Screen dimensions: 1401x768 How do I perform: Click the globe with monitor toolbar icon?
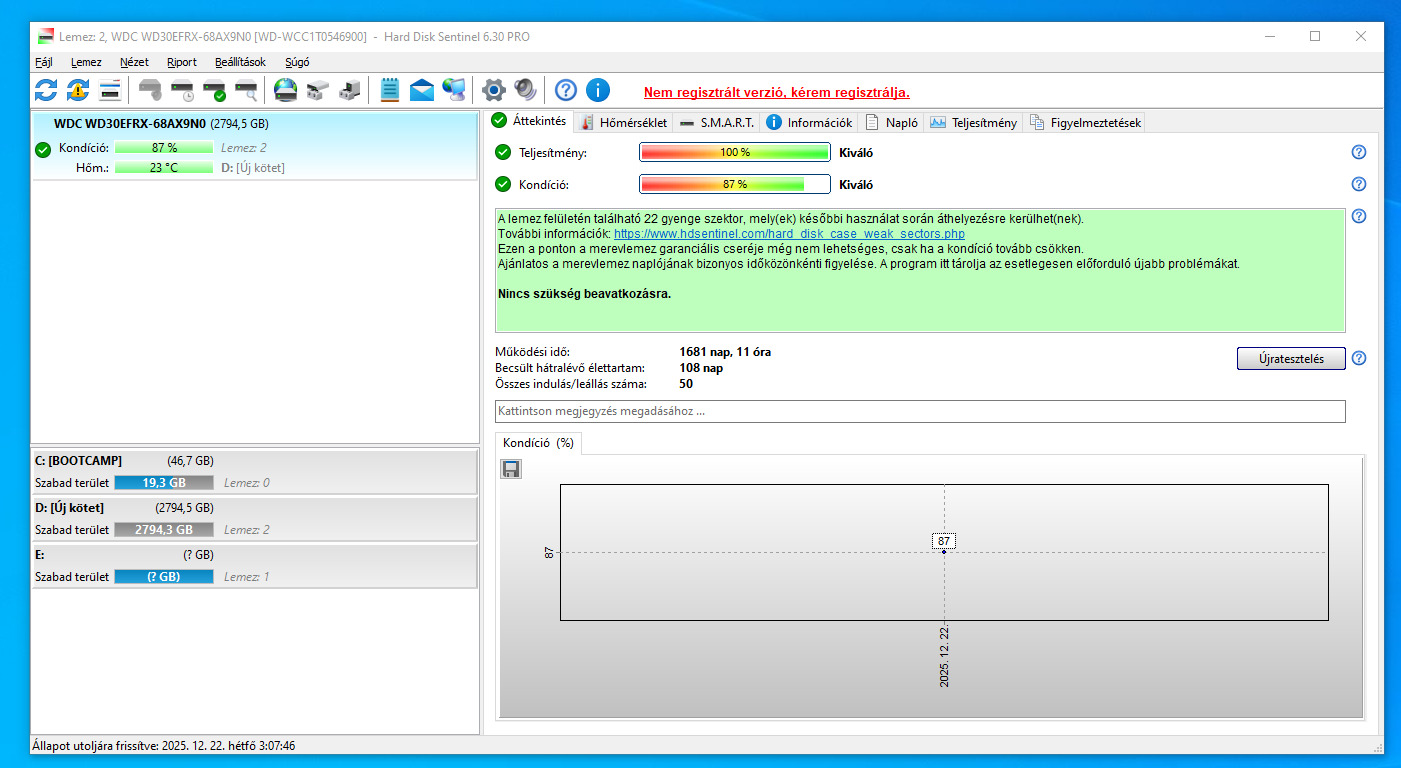[454, 91]
